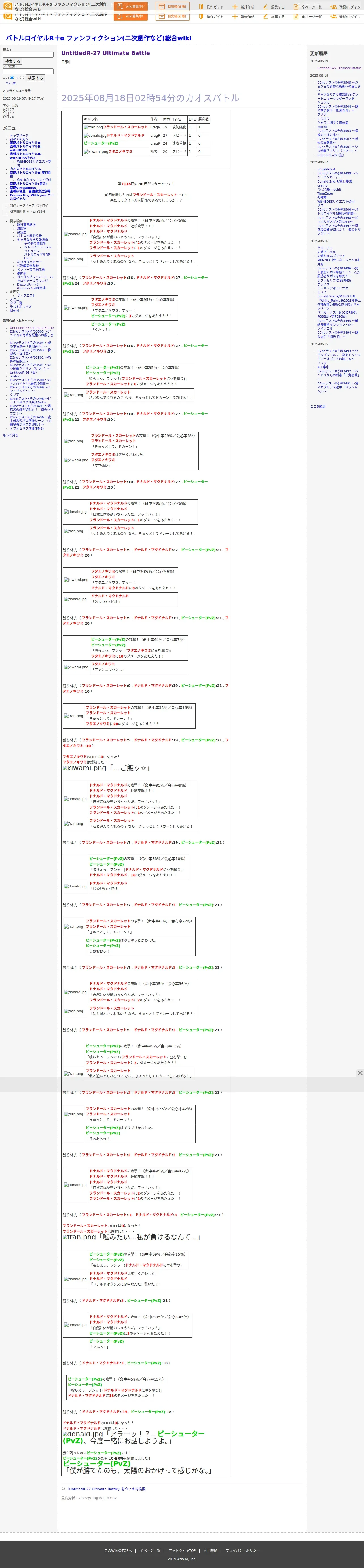364x1568 pixels.
Task: Open ホウオウ in update history
Action: click(323, 119)
